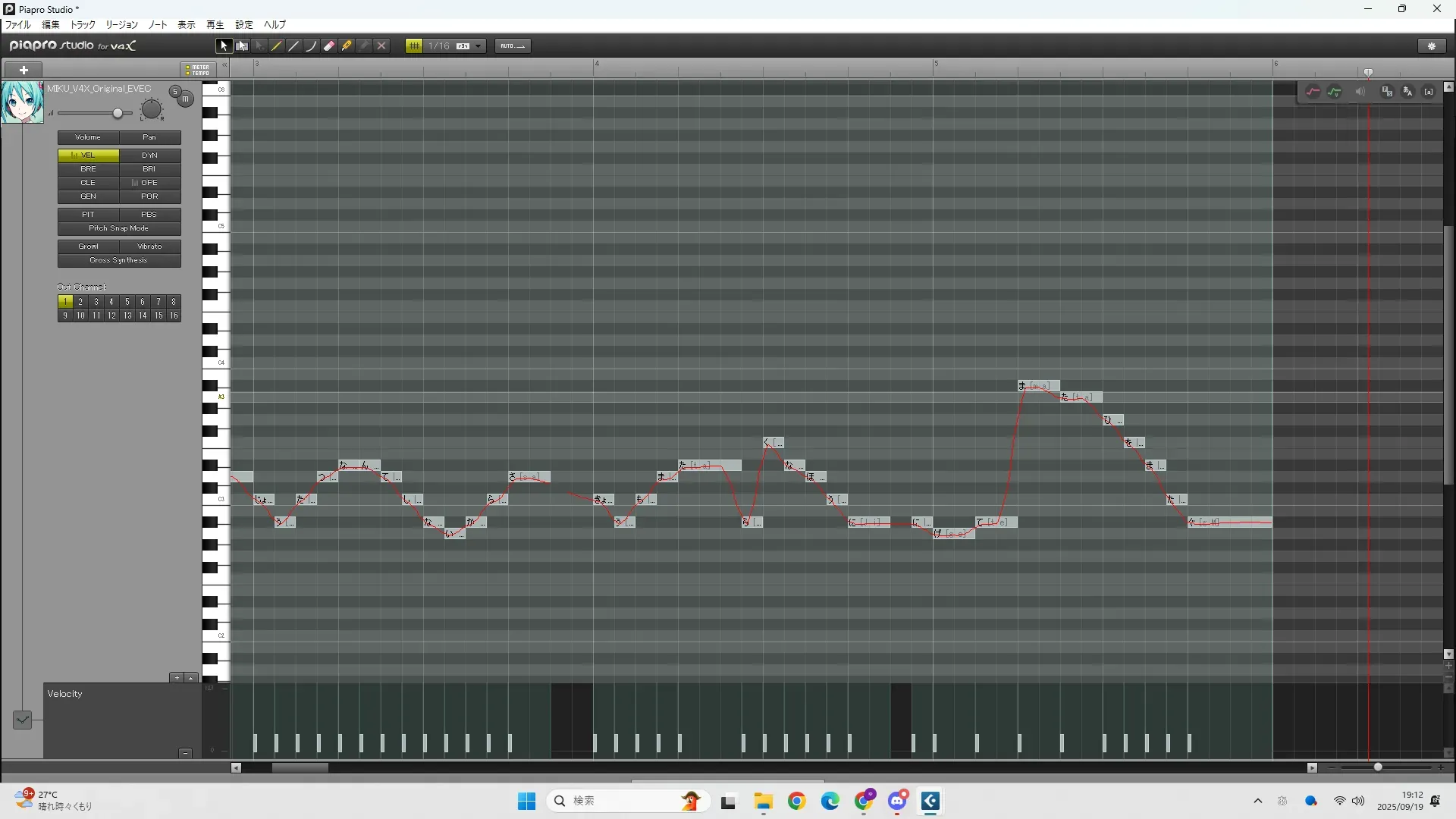
Task: Select the eraser tool
Action: (x=329, y=46)
